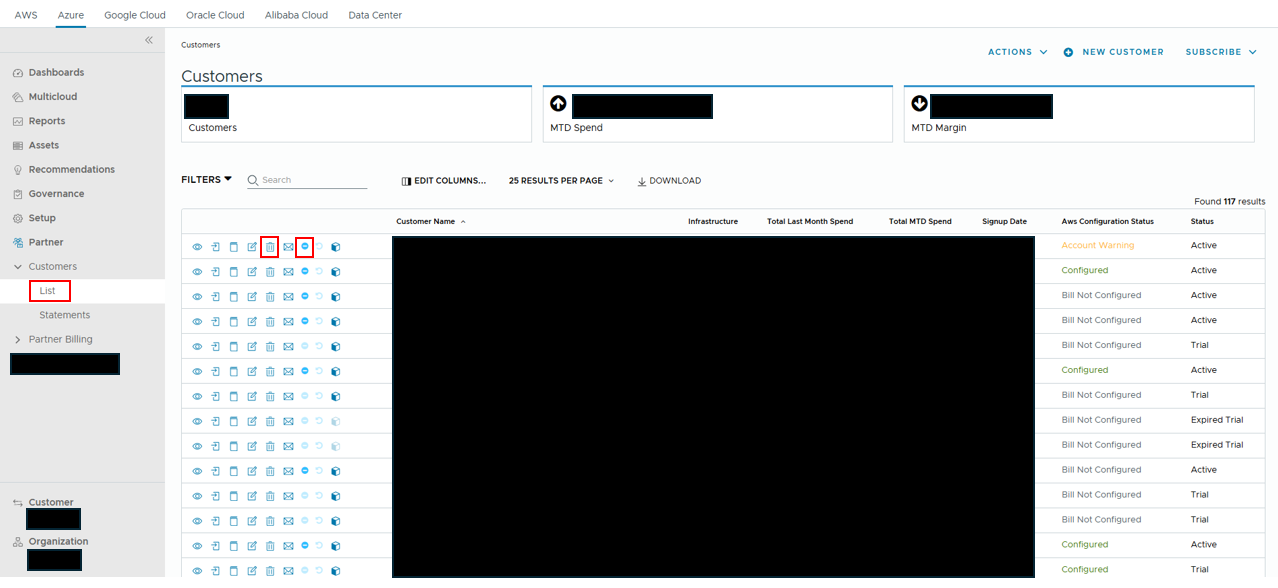Click the Setup gear icon in sidebar
Screen dimensions: 1278x588
(18, 218)
